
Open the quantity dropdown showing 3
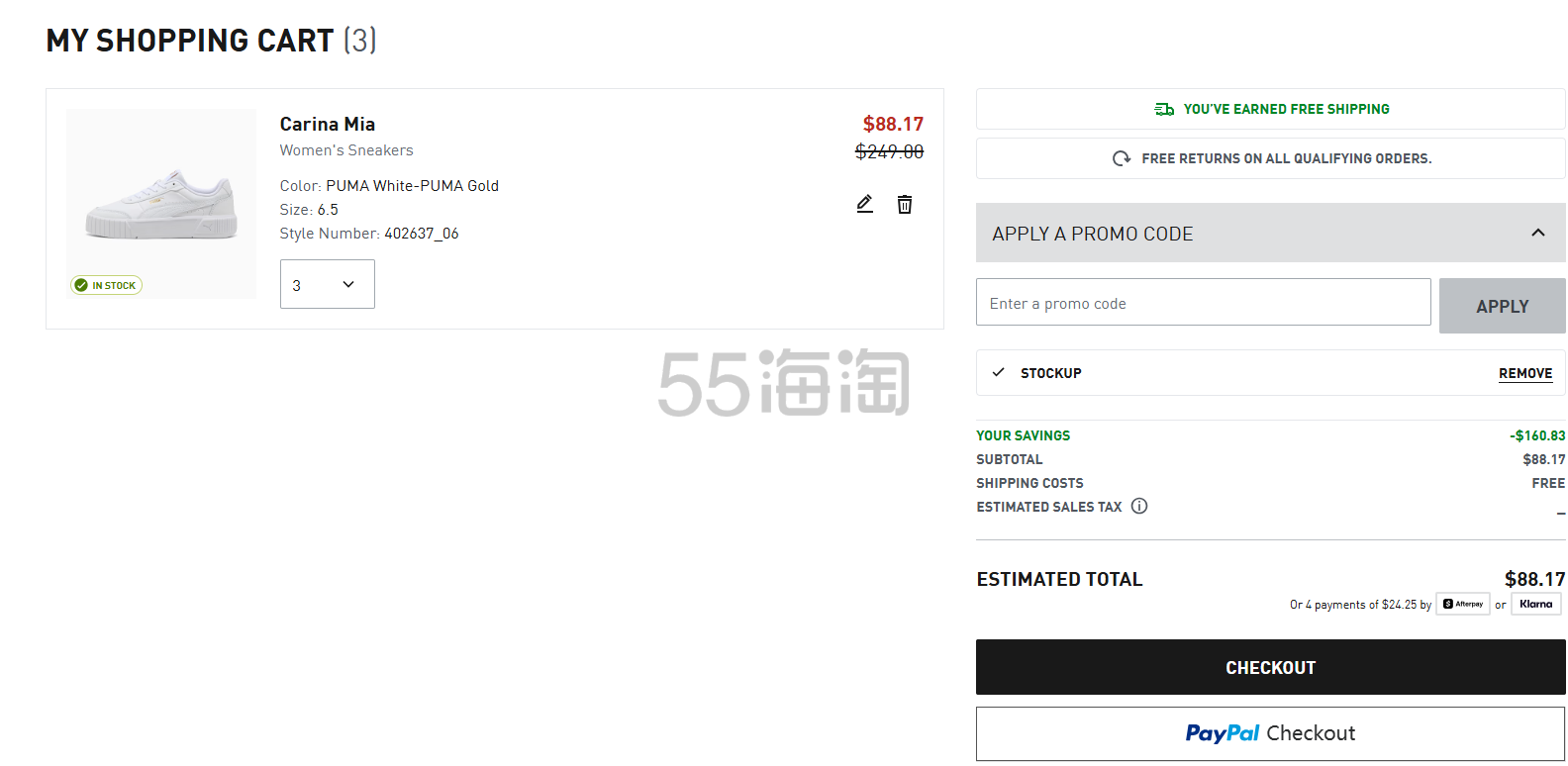[327, 285]
